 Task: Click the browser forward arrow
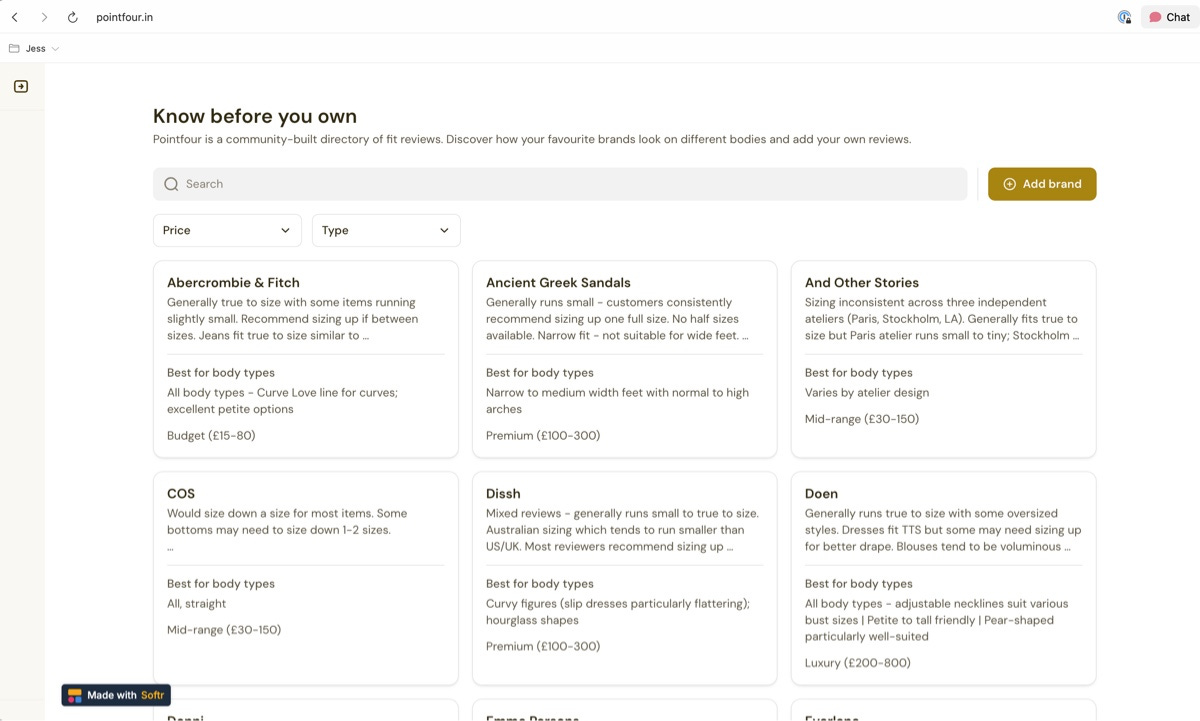click(44, 17)
